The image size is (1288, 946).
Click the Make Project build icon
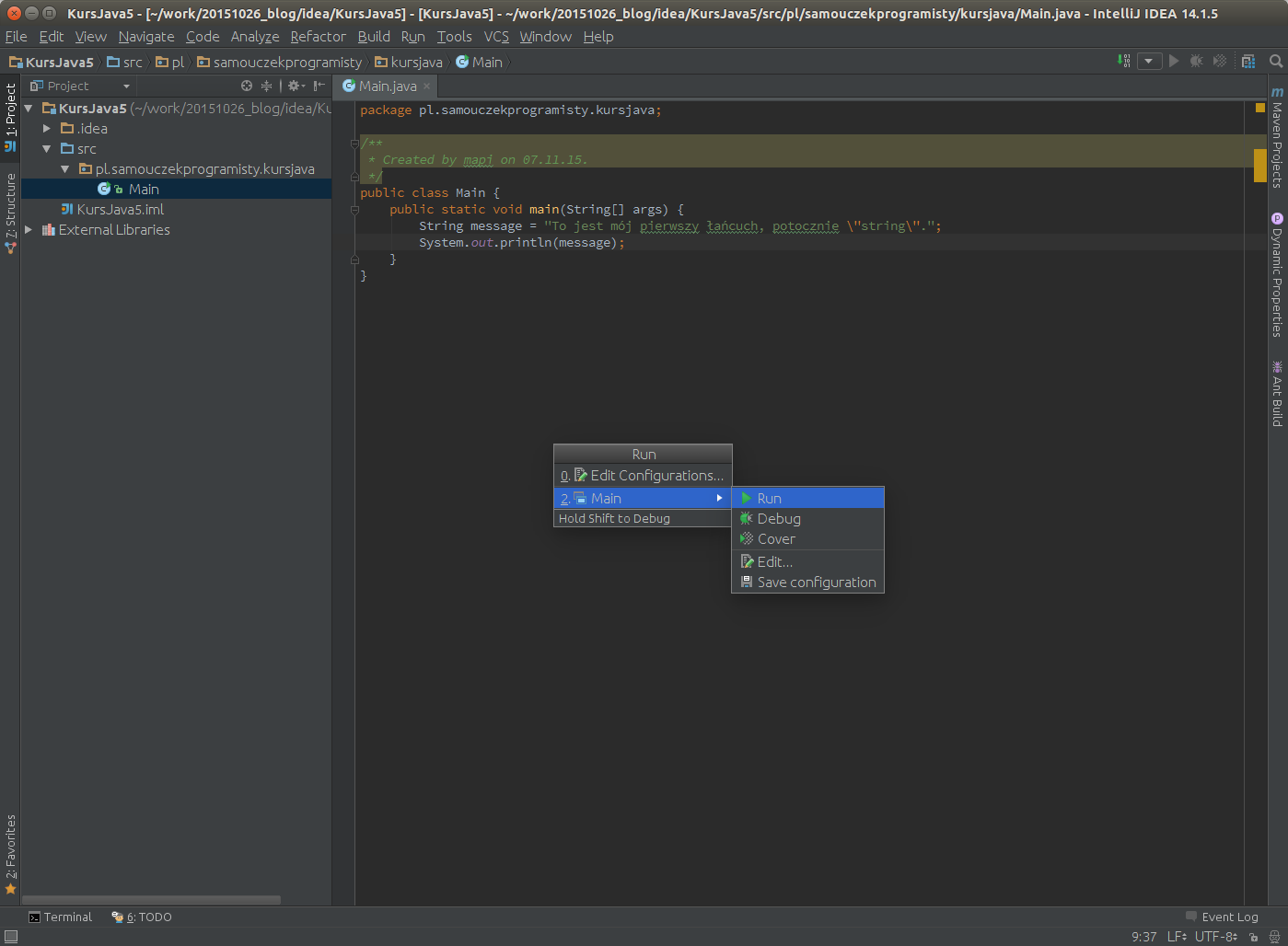pos(1123,61)
